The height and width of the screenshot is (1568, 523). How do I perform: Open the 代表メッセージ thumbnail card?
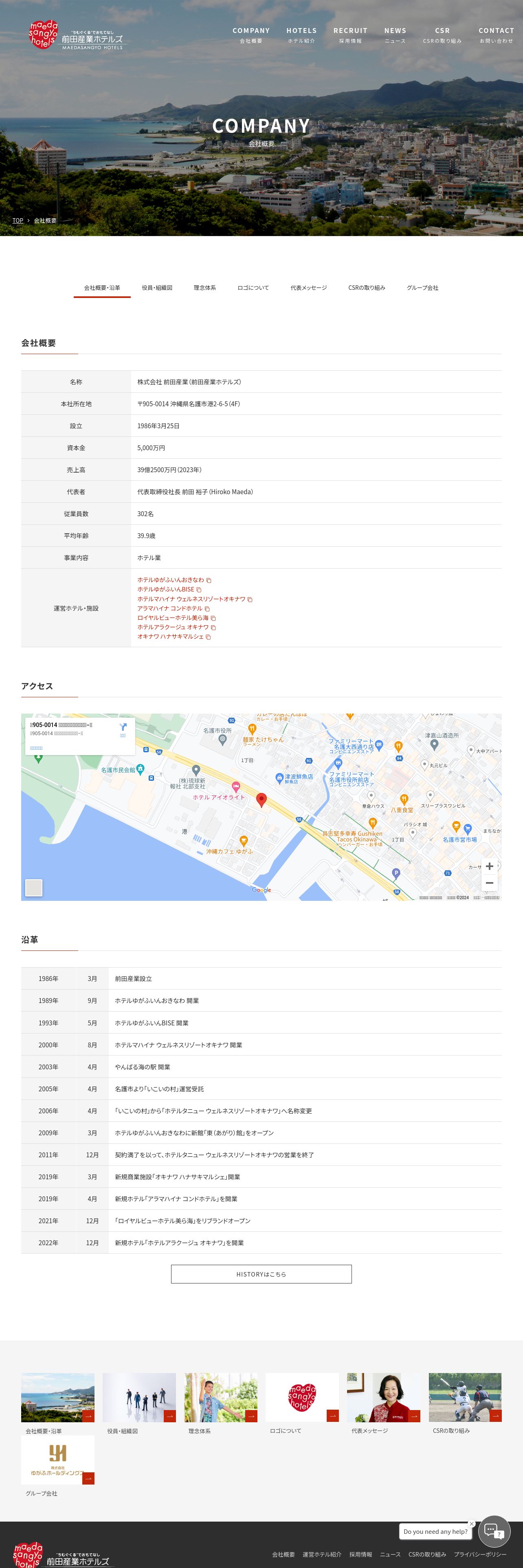tap(384, 1404)
